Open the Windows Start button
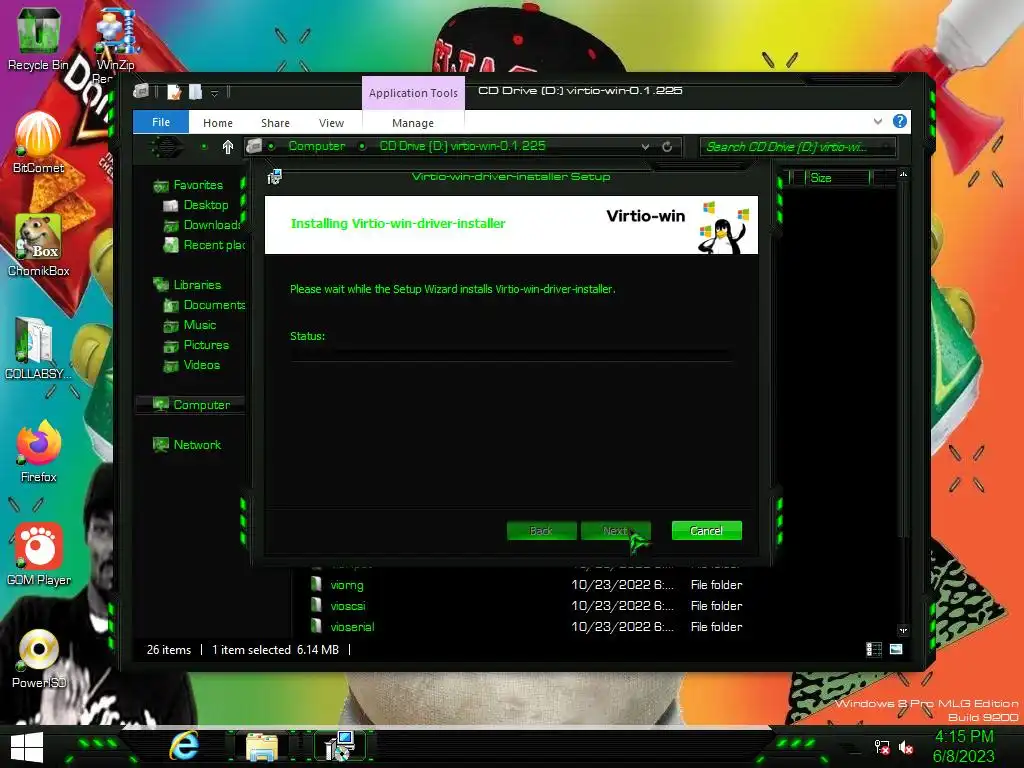This screenshot has width=1024, height=768. click(x=27, y=747)
